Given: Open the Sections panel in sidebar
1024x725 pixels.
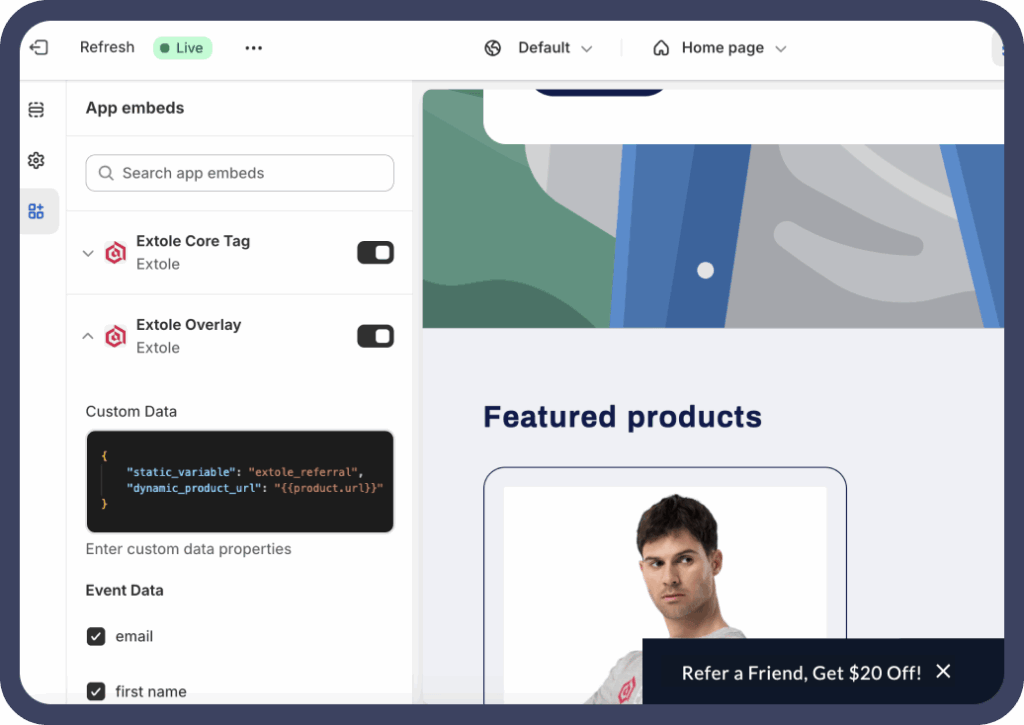Looking at the screenshot, I should (36, 109).
